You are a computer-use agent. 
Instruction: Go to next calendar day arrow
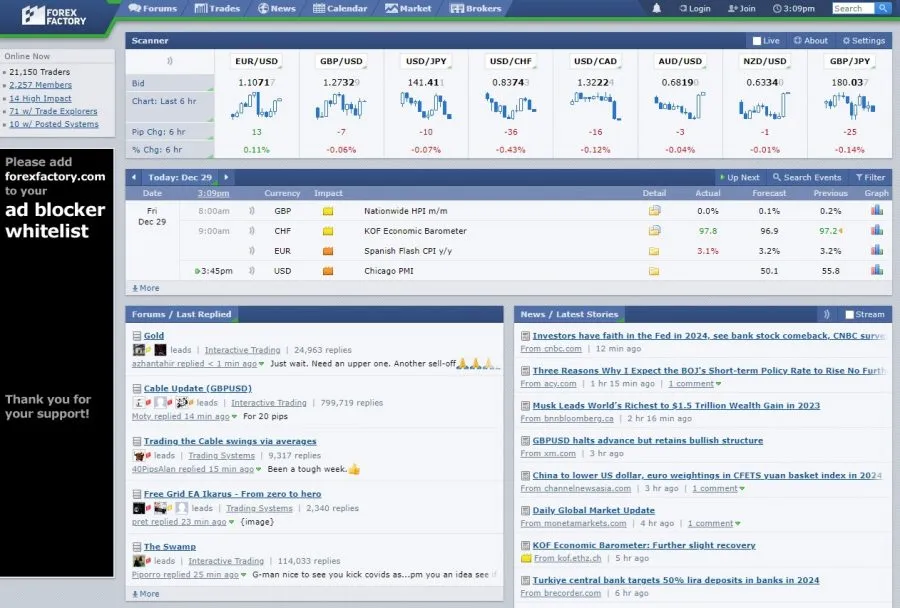click(226, 177)
